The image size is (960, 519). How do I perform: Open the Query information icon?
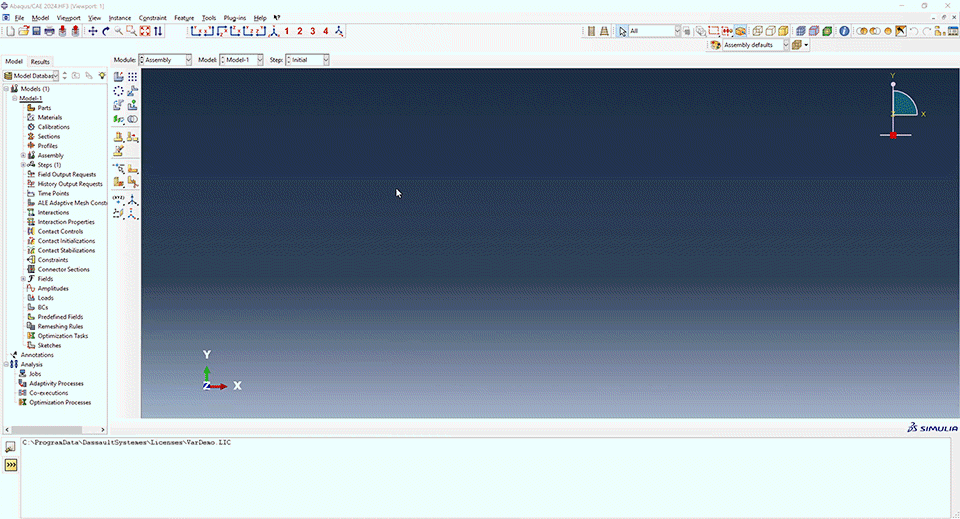[844, 31]
